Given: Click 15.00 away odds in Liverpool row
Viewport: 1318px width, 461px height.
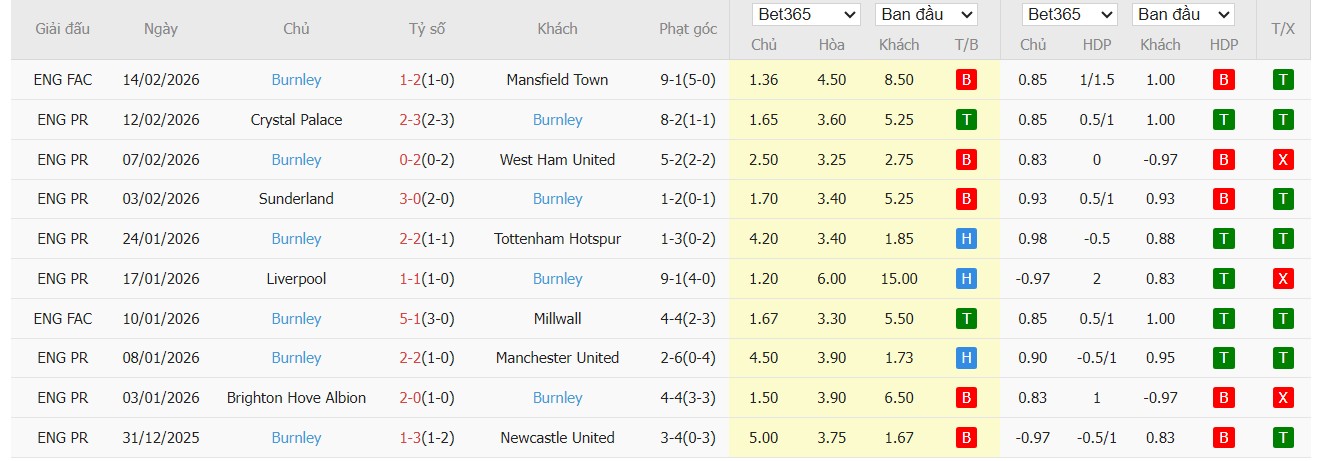Looking at the screenshot, I should click(x=899, y=279).
